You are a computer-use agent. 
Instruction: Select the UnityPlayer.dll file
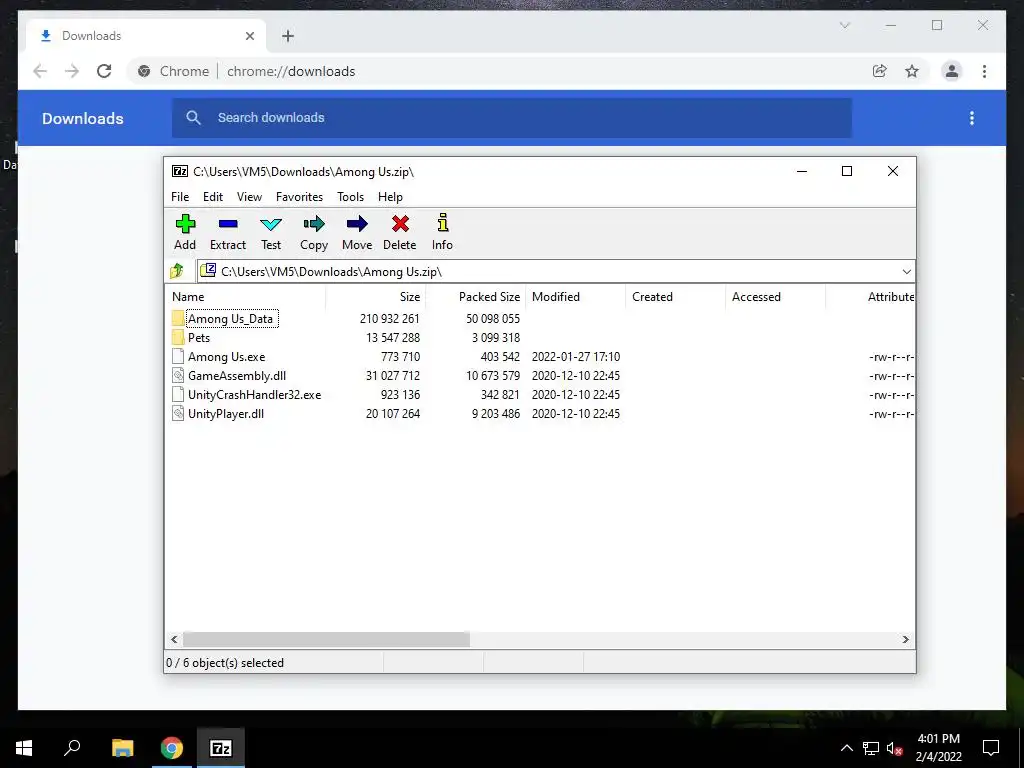click(x=225, y=413)
